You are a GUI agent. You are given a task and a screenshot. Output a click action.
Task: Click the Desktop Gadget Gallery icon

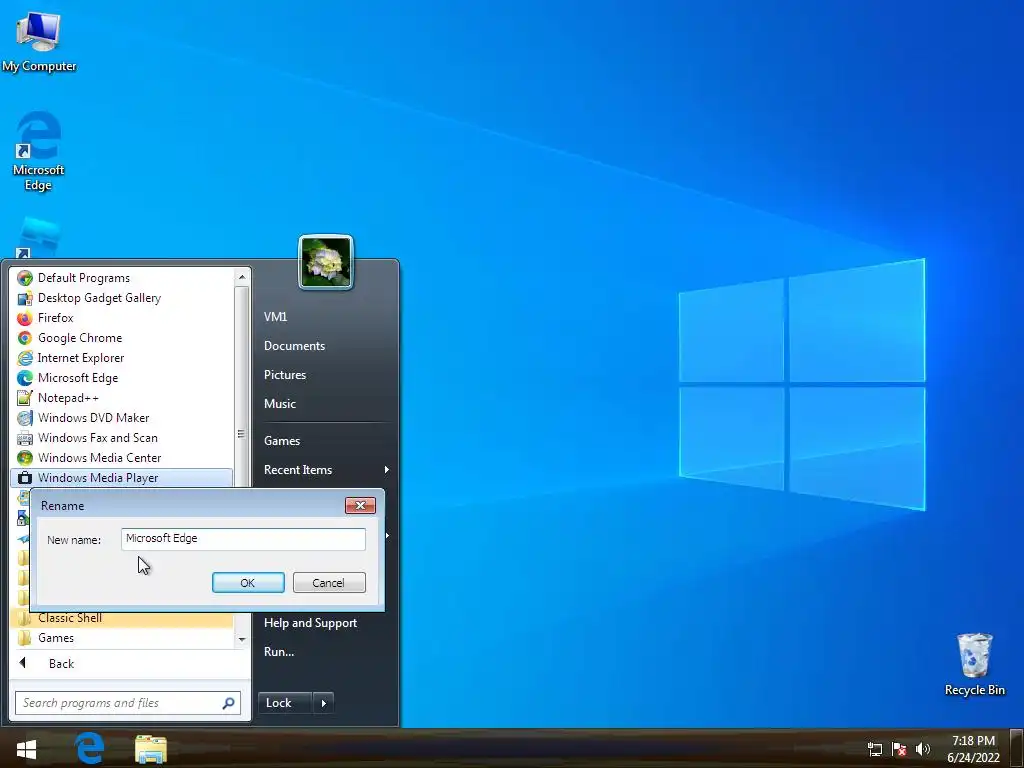[25, 298]
